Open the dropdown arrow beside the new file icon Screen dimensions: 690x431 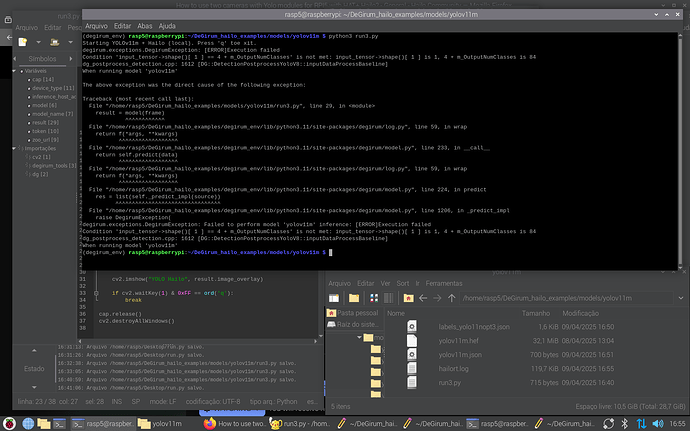click(39, 43)
